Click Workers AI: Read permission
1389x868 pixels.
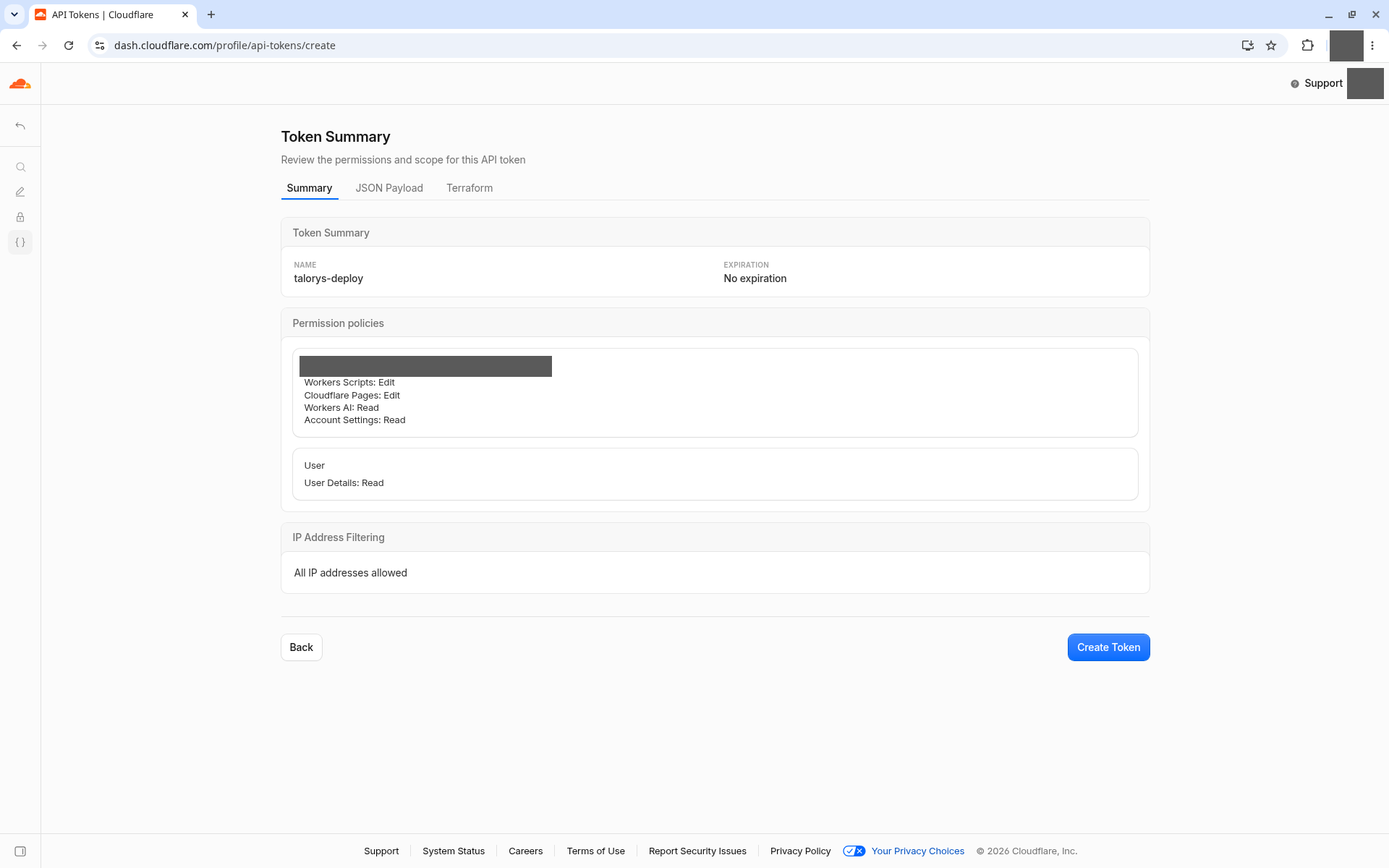click(x=341, y=408)
